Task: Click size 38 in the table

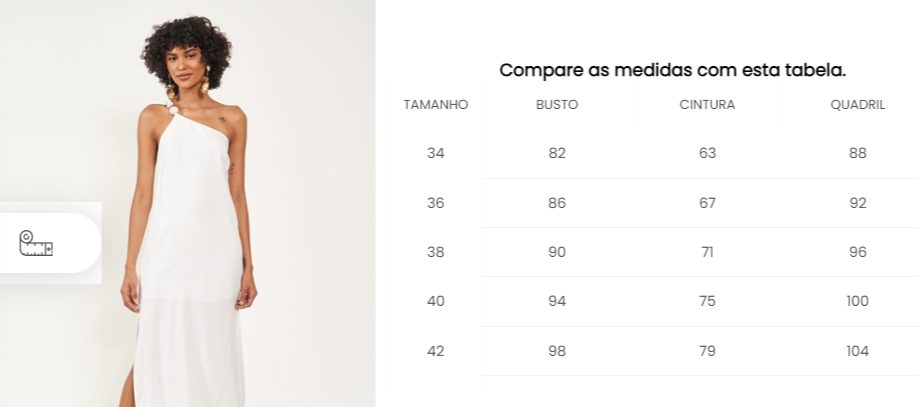Action: pyautogui.click(x=435, y=252)
